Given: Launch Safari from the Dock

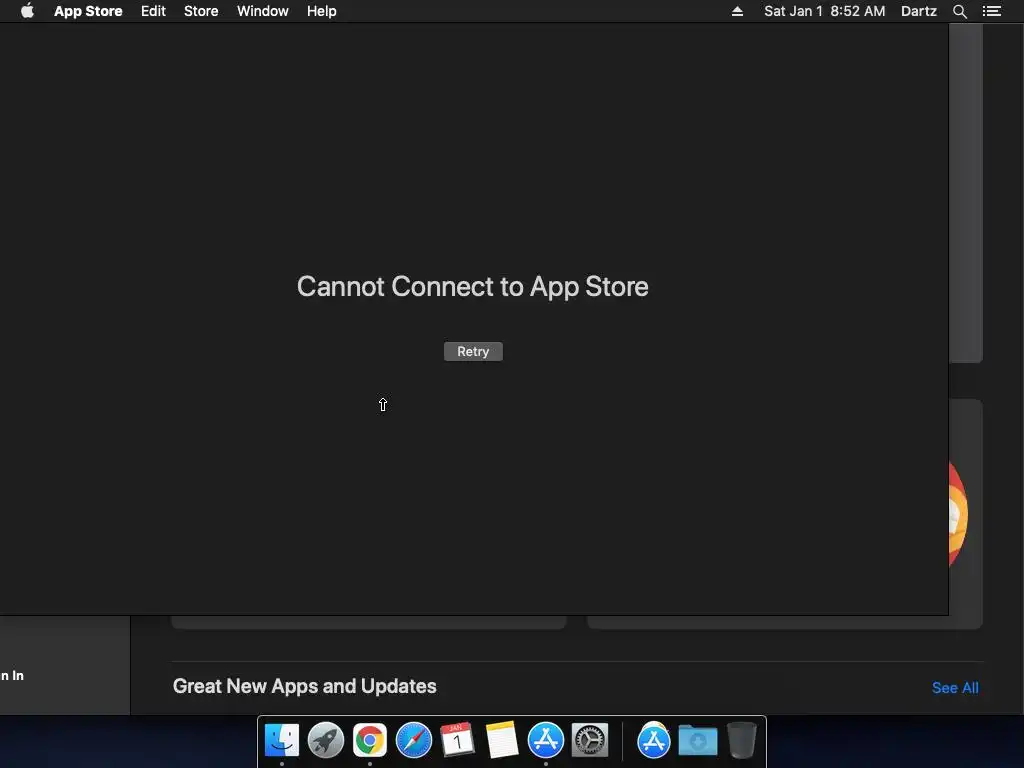Looking at the screenshot, I should tap(414, 741).
